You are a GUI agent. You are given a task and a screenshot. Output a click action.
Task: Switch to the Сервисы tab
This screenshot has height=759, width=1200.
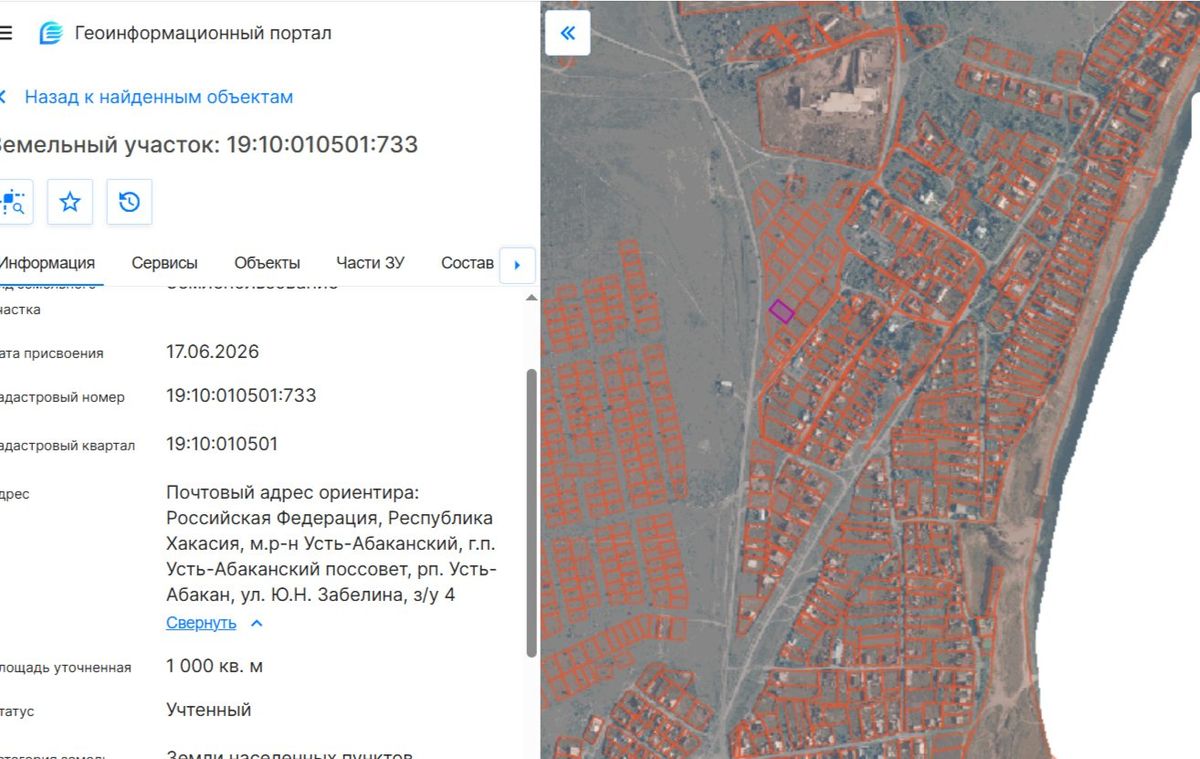click(x=165, y=263)
